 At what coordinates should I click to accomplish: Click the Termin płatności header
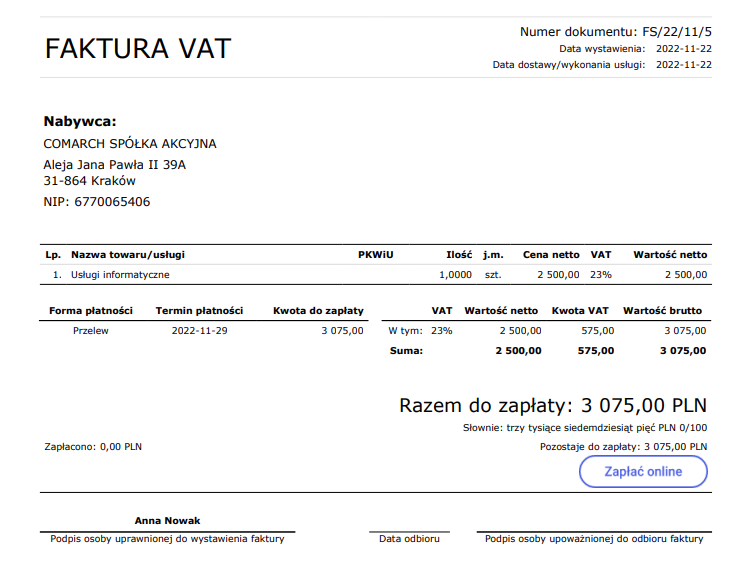(199, 311)
